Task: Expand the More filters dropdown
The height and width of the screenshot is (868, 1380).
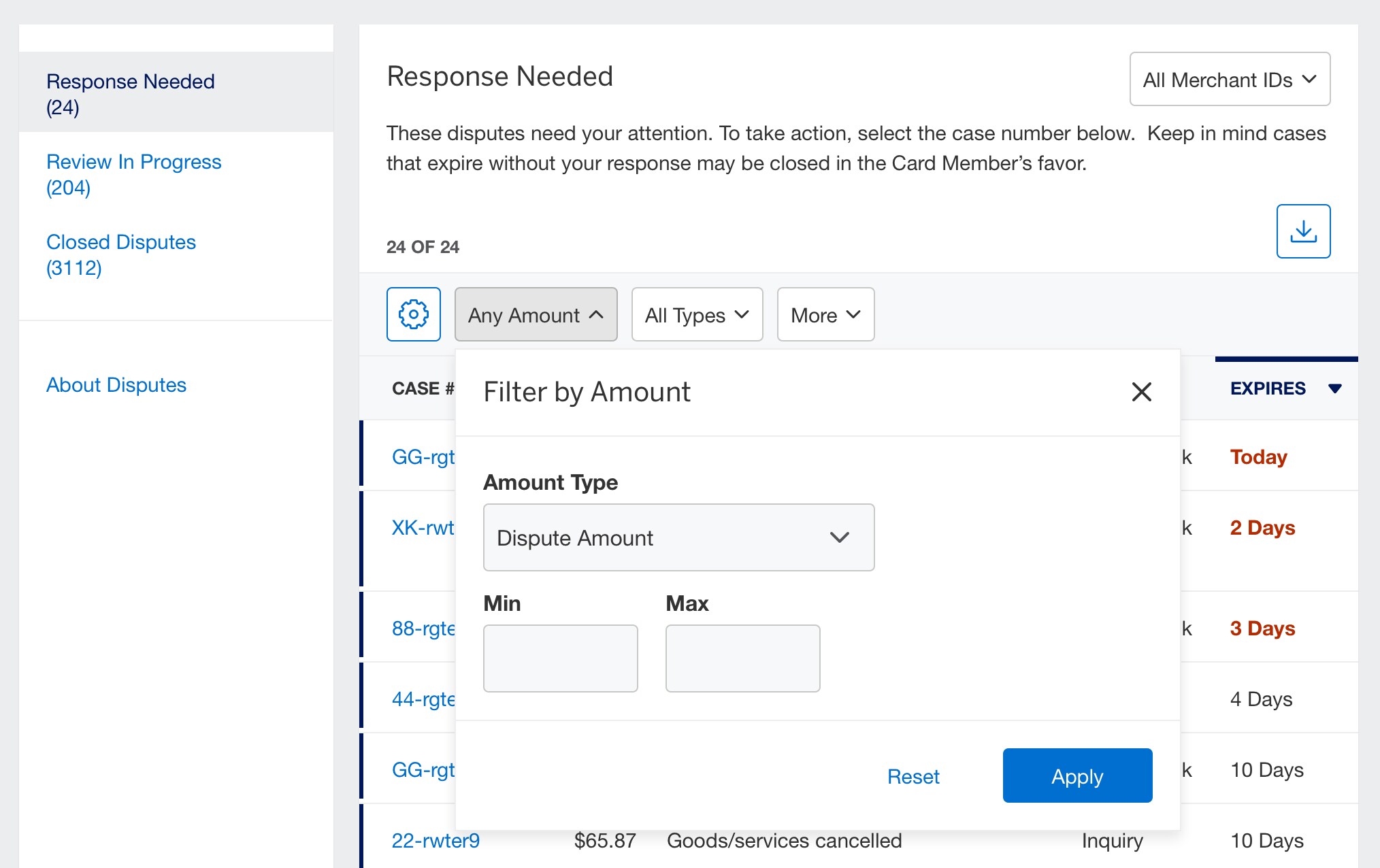Action: pos(825,314)
